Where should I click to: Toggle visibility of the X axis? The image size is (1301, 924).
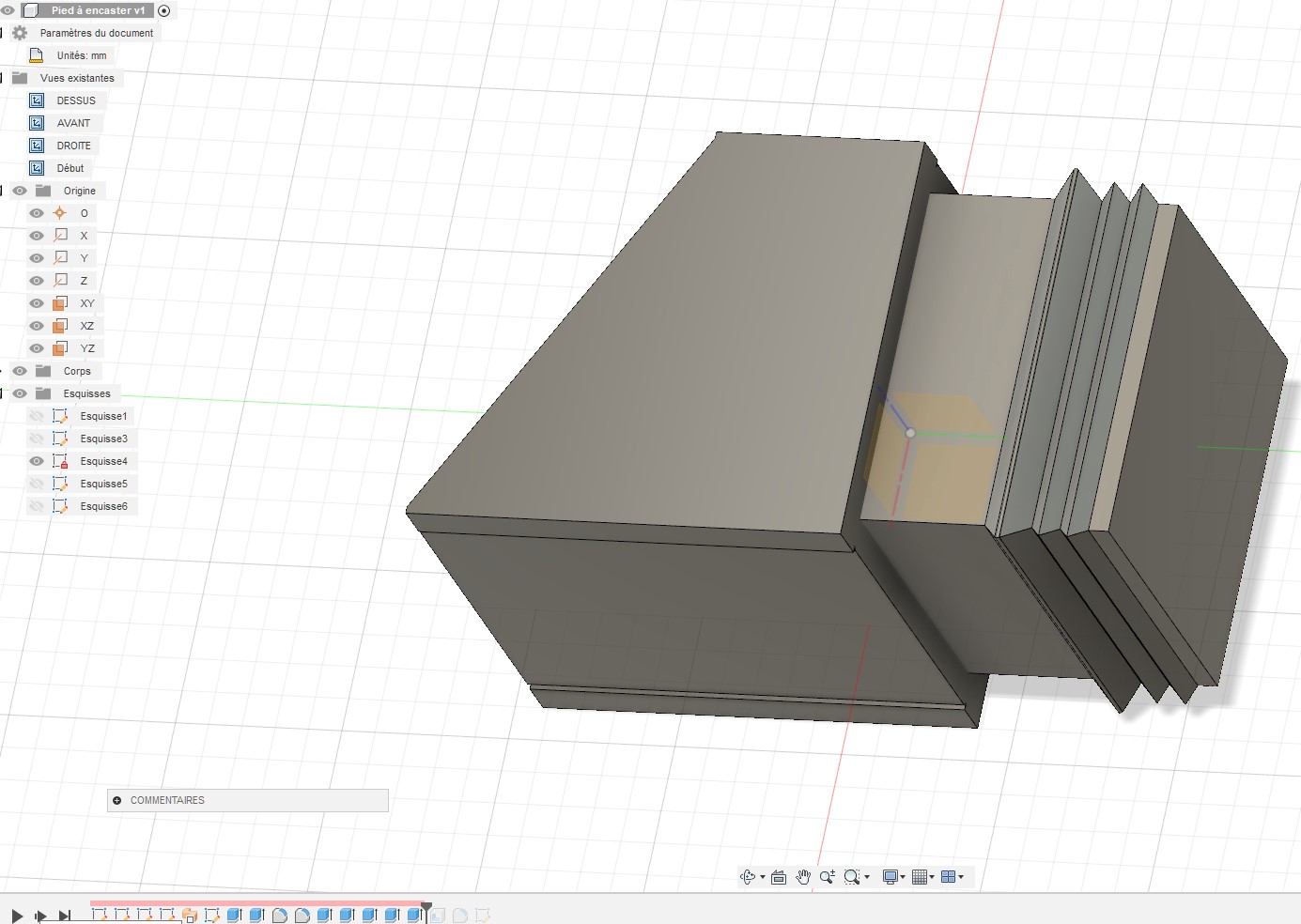tap(37, 236)
